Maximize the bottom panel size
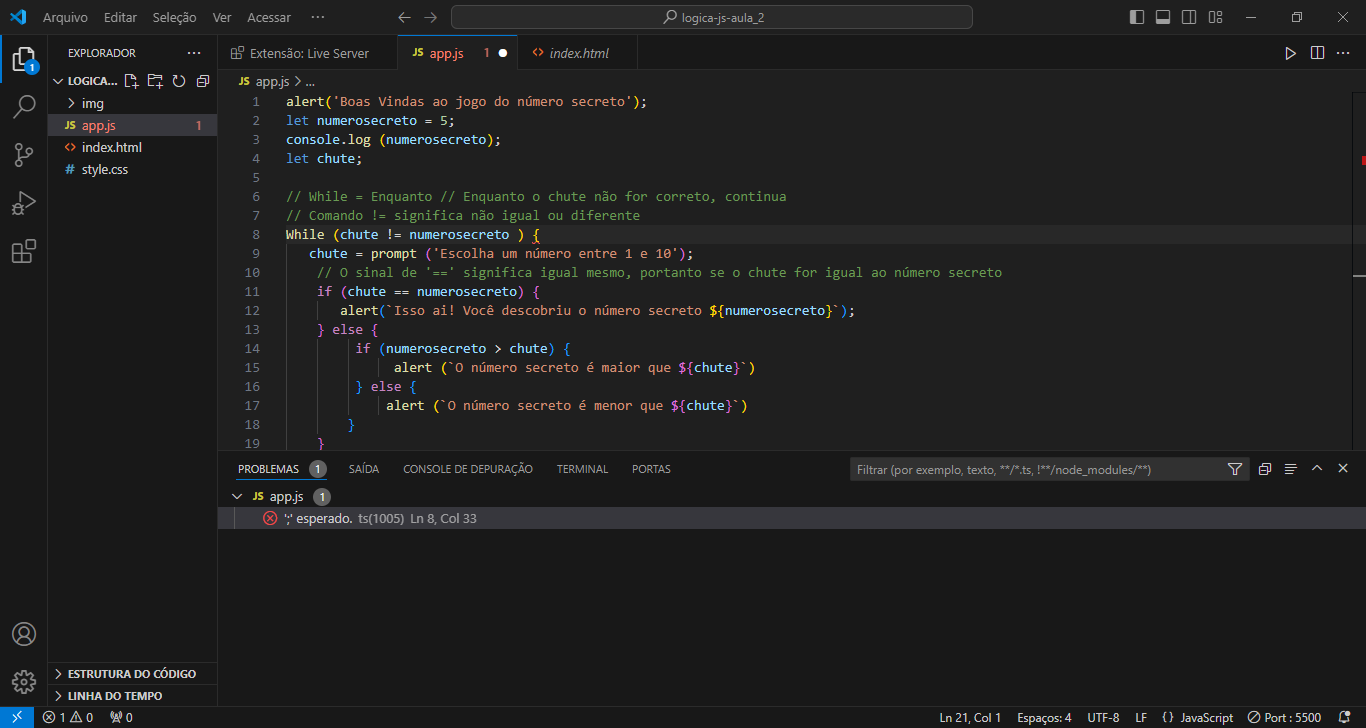1366x728 pixels. [1317, 469]
